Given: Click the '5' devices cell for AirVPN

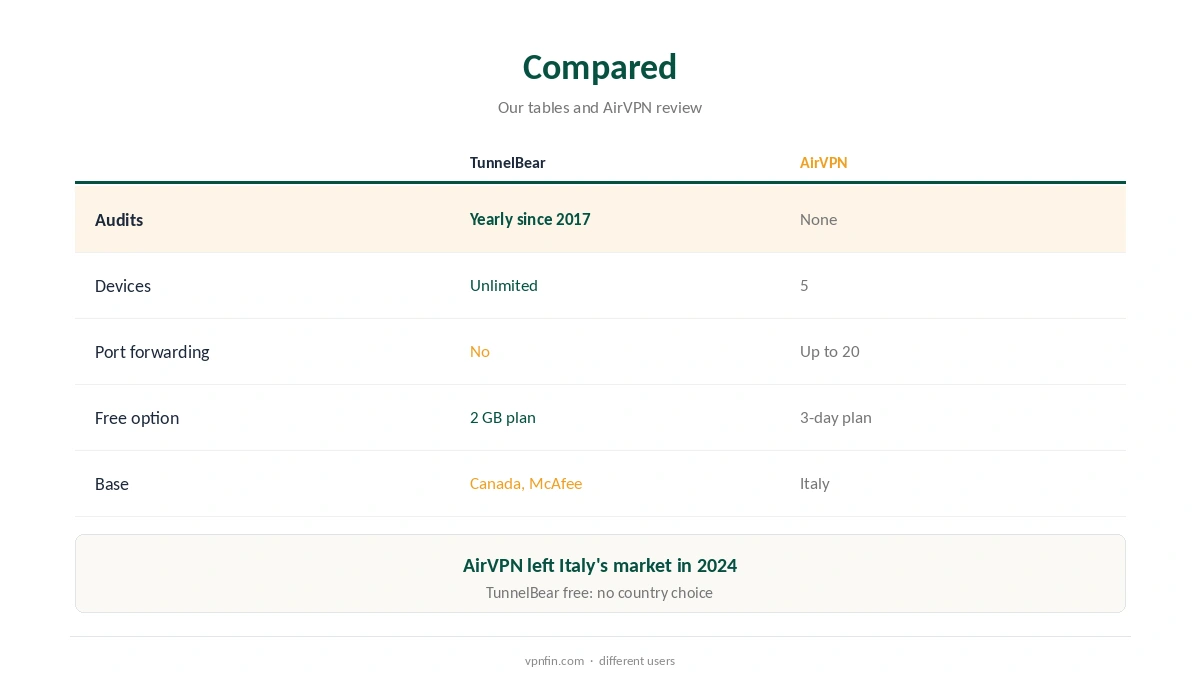Looking at the screenshot, I should (804, 285).
